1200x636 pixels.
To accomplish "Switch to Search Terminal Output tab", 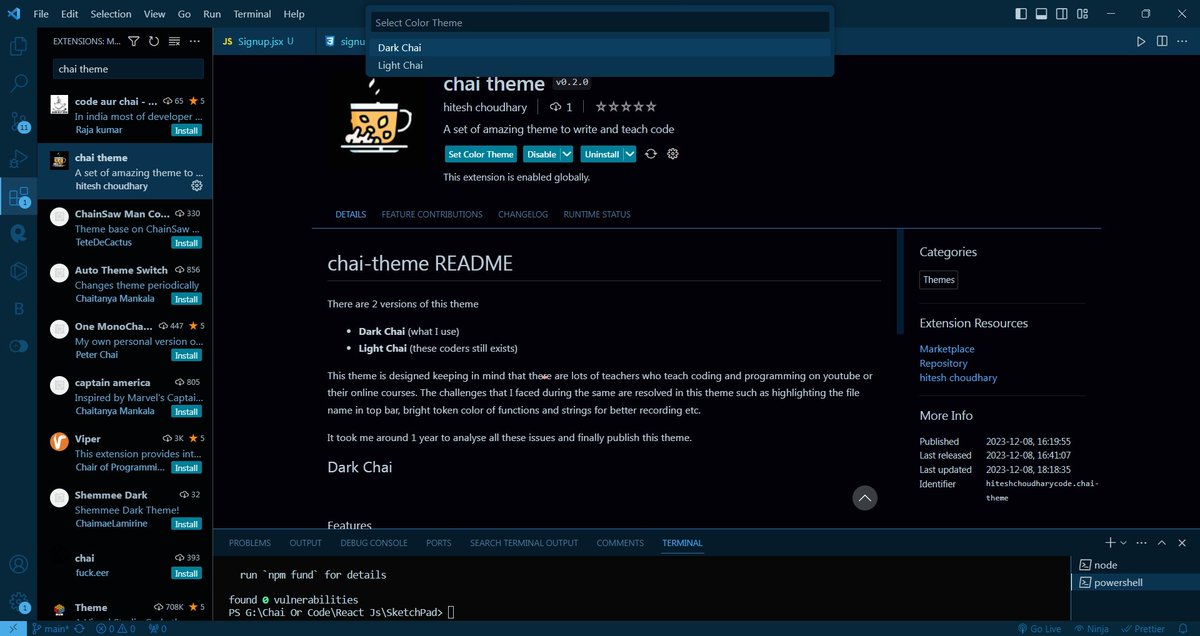I will pyautogui.click(x=524, y=543).
